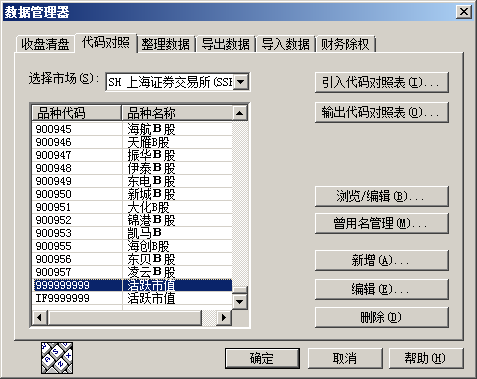
Task: Click the 删除 button
Action: (382, 317)
